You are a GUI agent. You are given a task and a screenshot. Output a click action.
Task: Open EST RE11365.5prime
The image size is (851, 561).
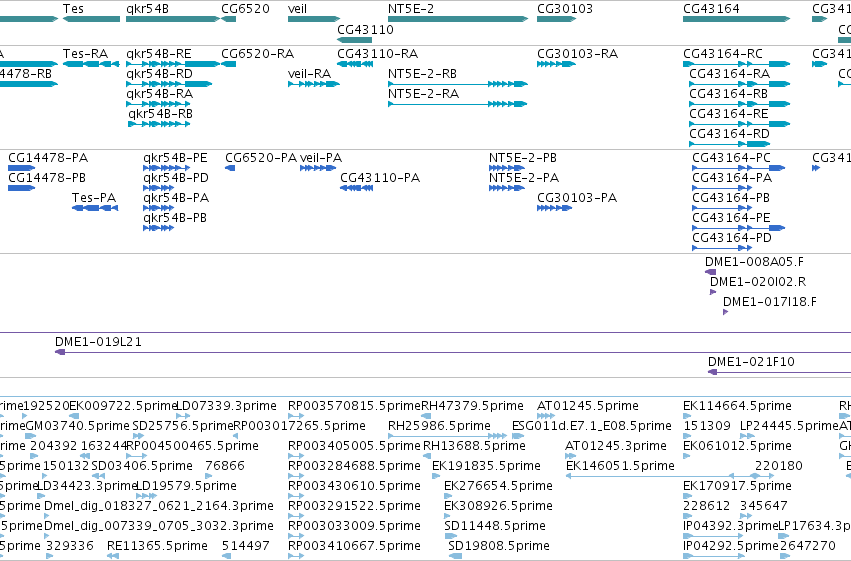[157, 546]
